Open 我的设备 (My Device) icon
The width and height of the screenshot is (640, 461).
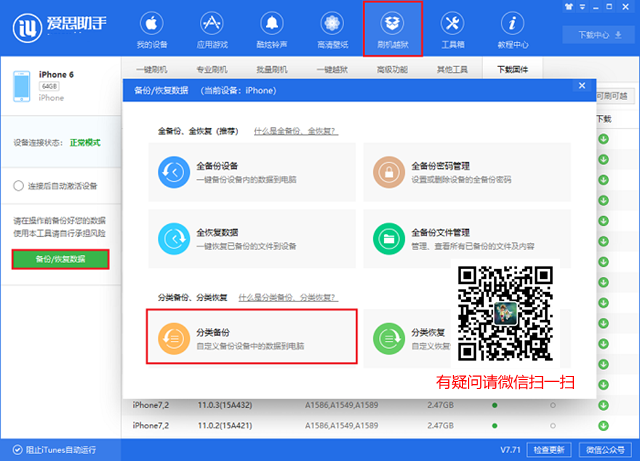click(152, 23)
